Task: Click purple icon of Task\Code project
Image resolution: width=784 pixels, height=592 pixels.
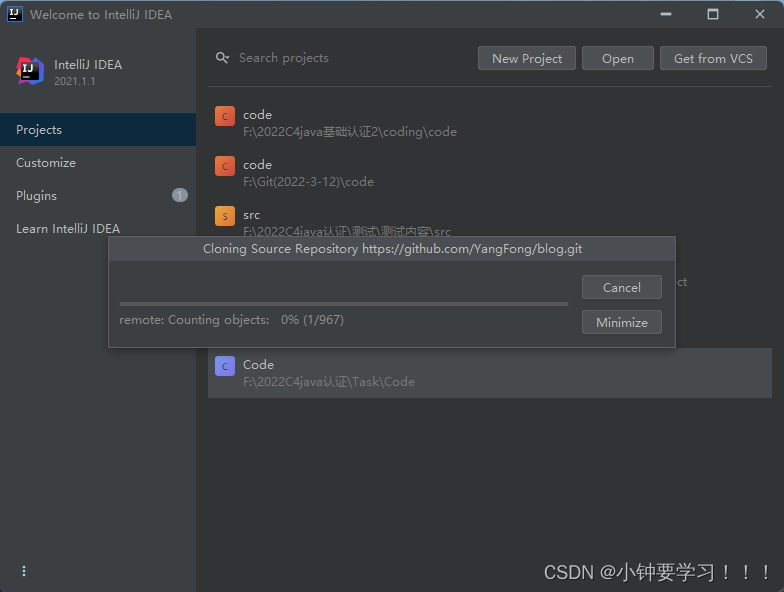Action: click(x=224, y=366)
